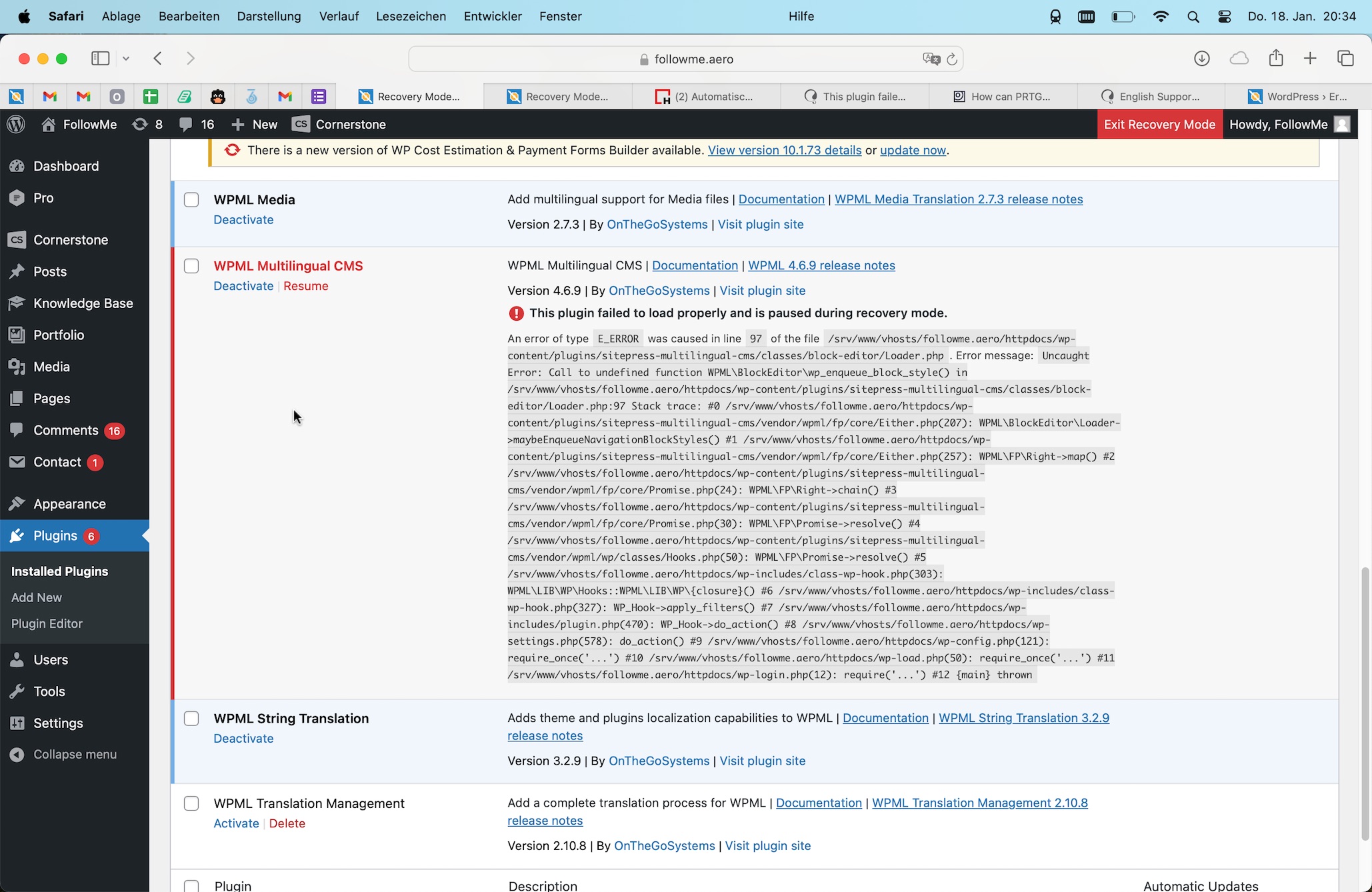Show tab overview
1372x892 pixels.
(1345, 59)
